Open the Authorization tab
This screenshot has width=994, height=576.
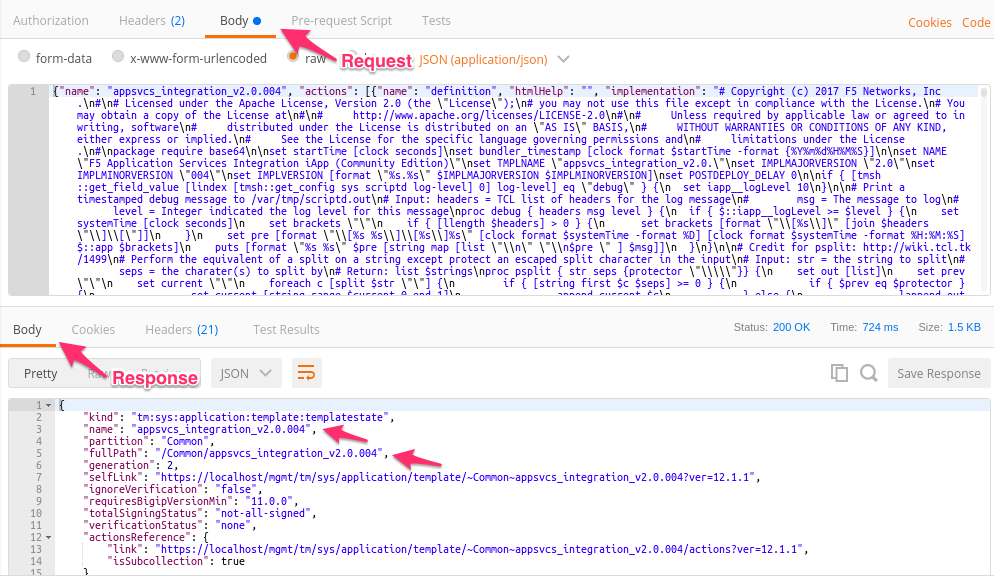51,20
